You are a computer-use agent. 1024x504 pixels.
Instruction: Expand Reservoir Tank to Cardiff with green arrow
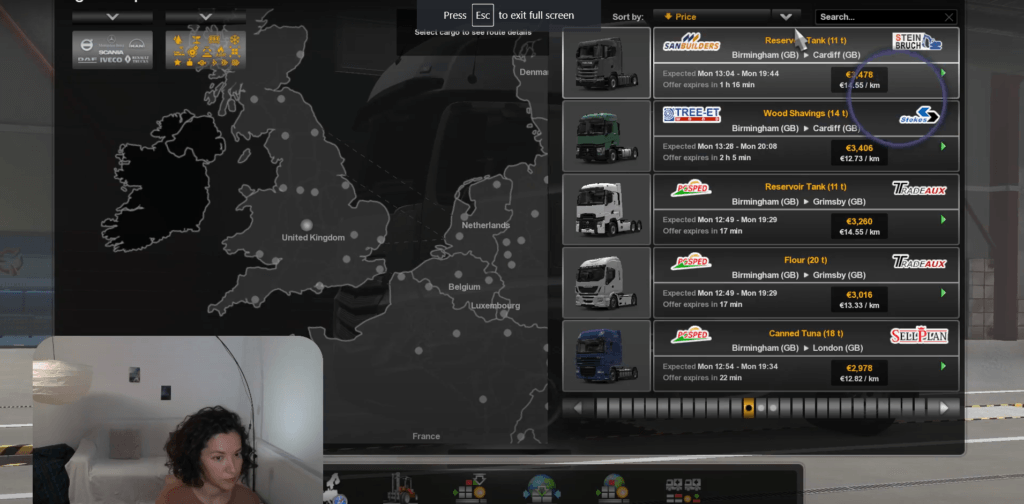coord(943,73)
